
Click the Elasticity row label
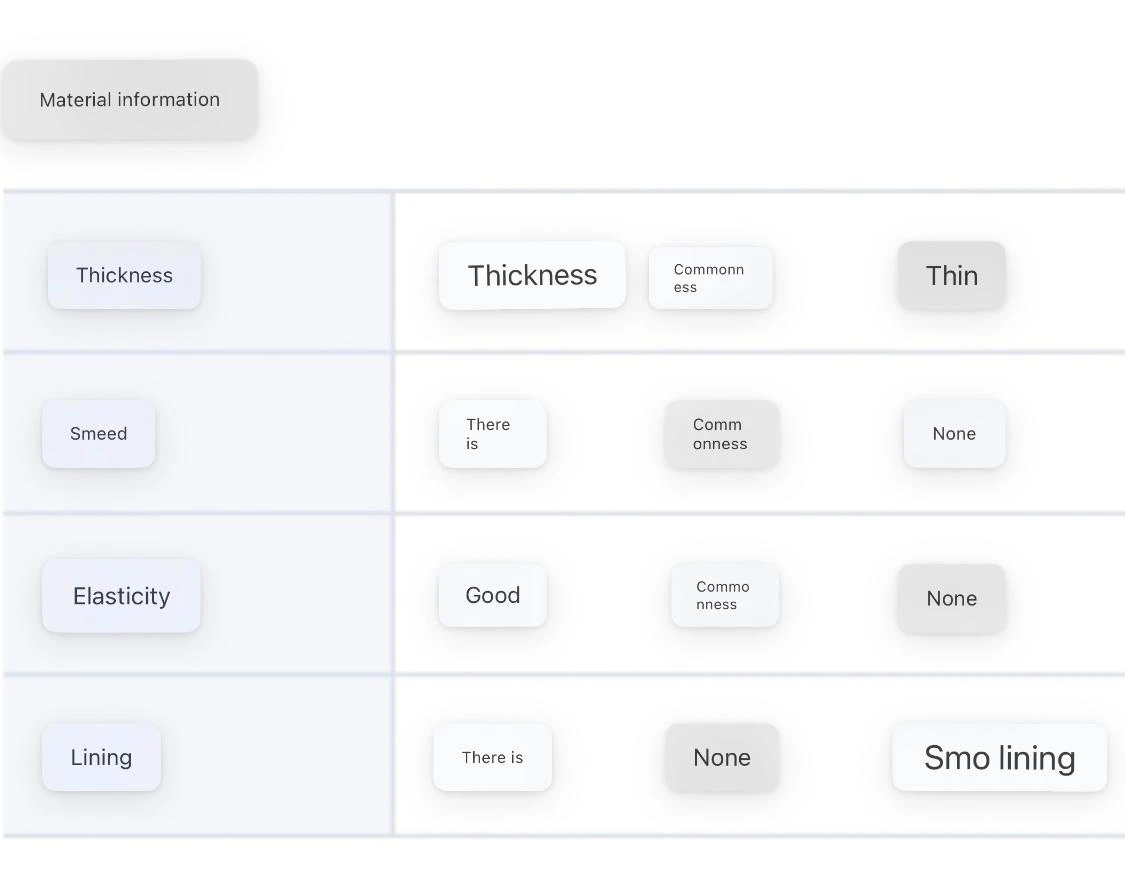pos(121,596)
